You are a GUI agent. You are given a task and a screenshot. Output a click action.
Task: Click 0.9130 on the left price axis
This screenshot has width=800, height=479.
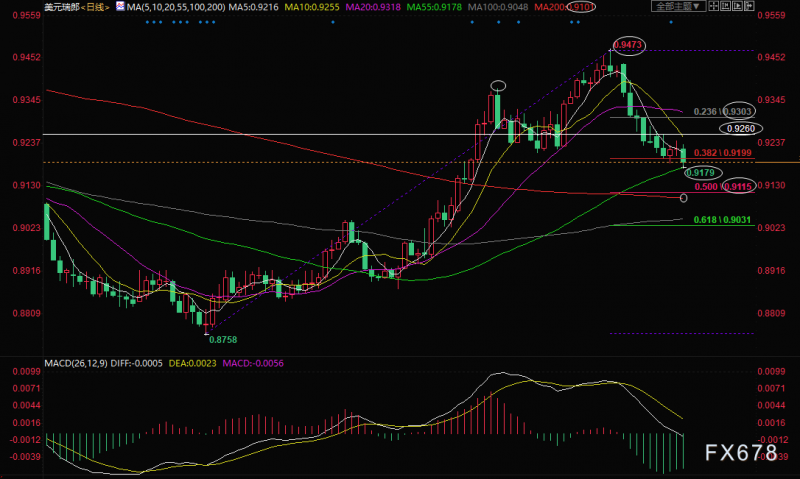(27, 185)
